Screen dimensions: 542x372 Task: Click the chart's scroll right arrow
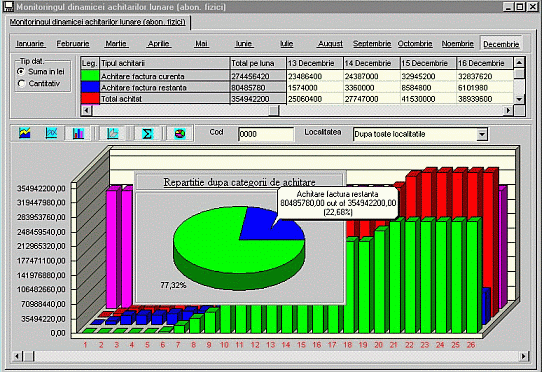tap(524, 356)
